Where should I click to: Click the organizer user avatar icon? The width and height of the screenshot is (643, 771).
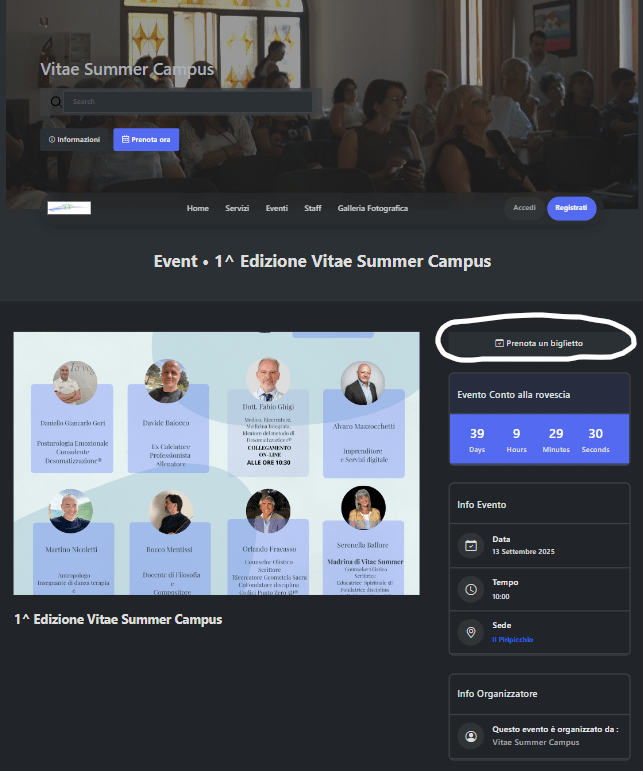(x=471, y=736)
